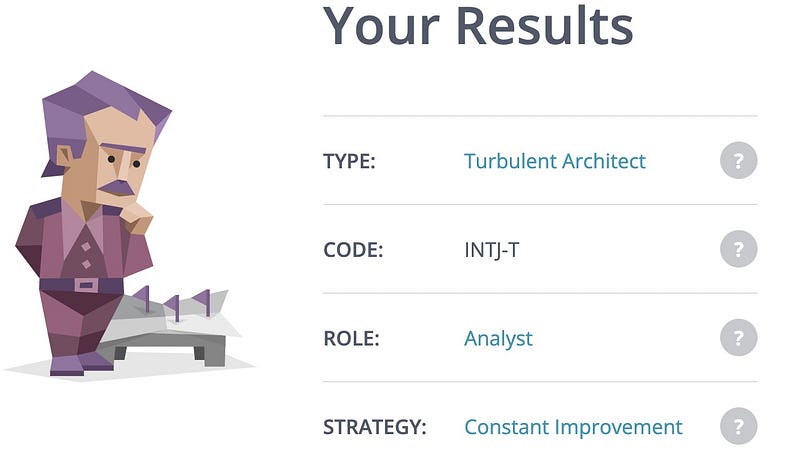The height and width of the screenshot is (459, 800).
Task: Click the character's hand on chin
Action: tap(137, 218)
